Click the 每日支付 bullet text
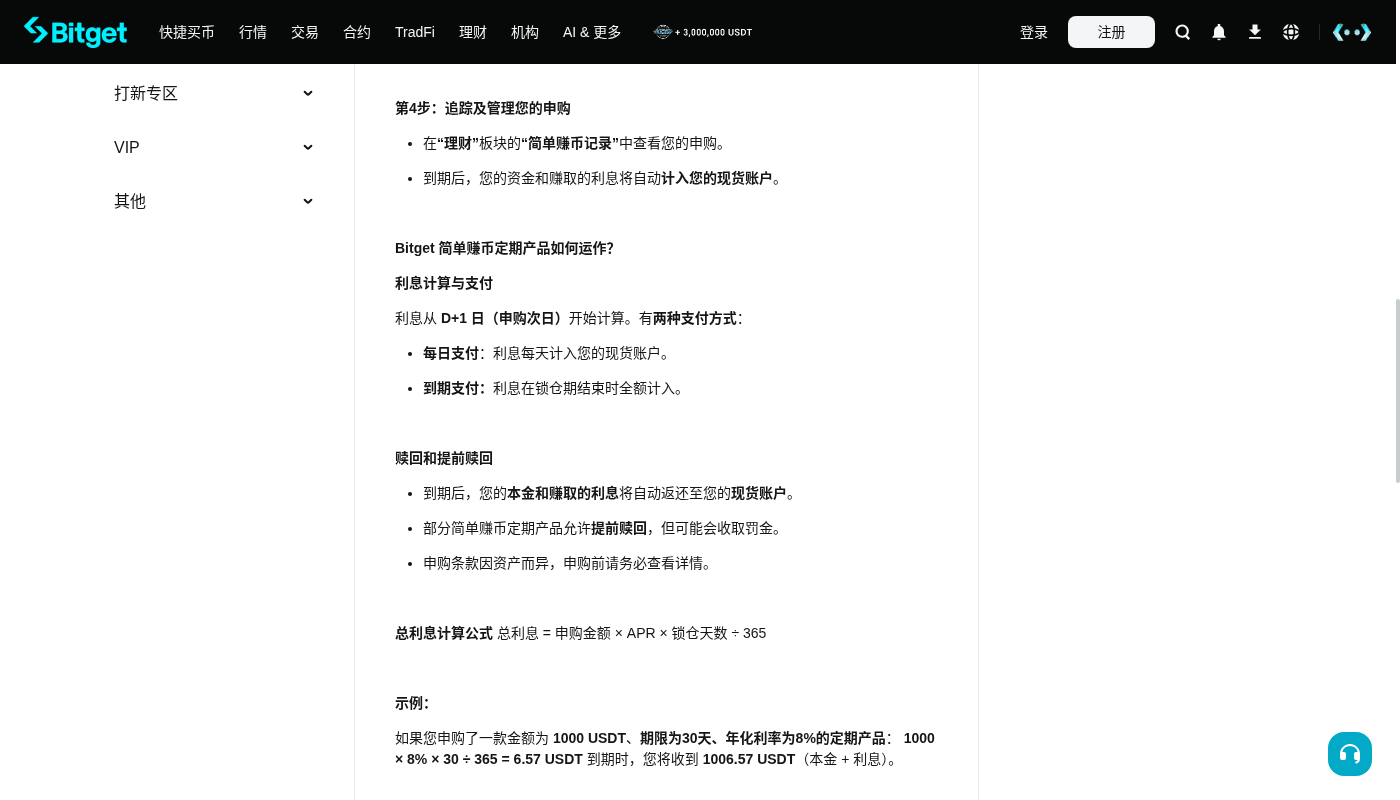 tap(549, 353)
